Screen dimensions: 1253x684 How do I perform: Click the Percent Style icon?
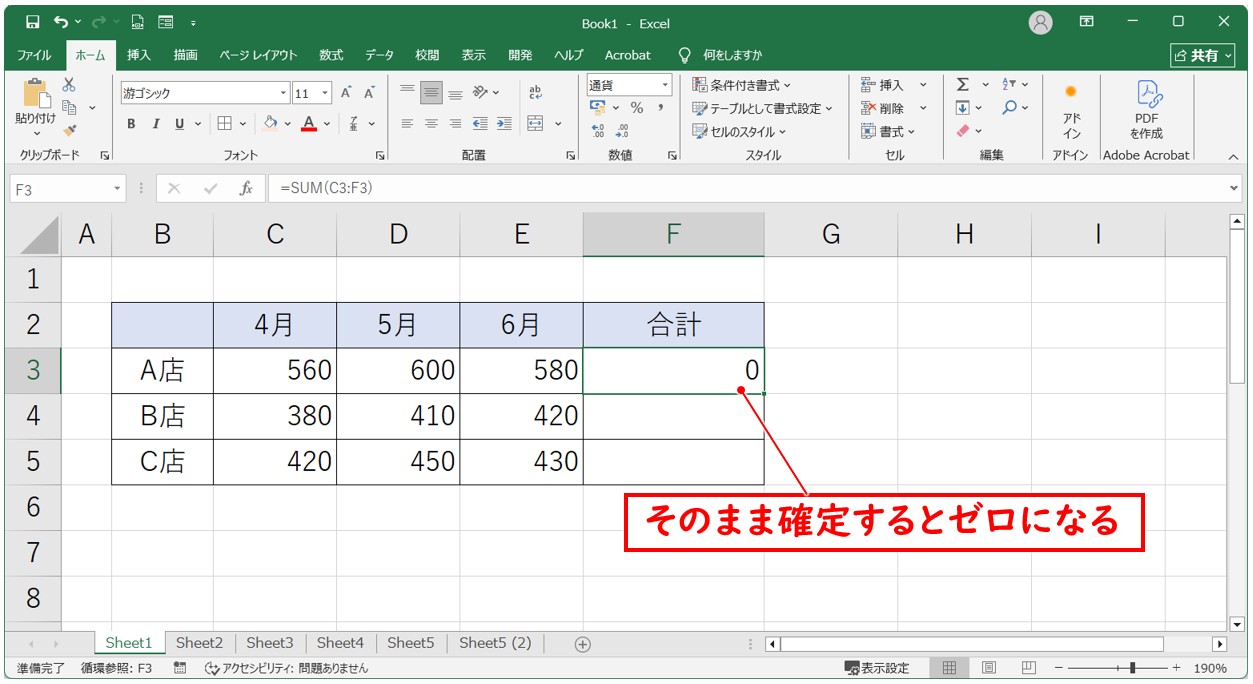(x=636, y=108)
